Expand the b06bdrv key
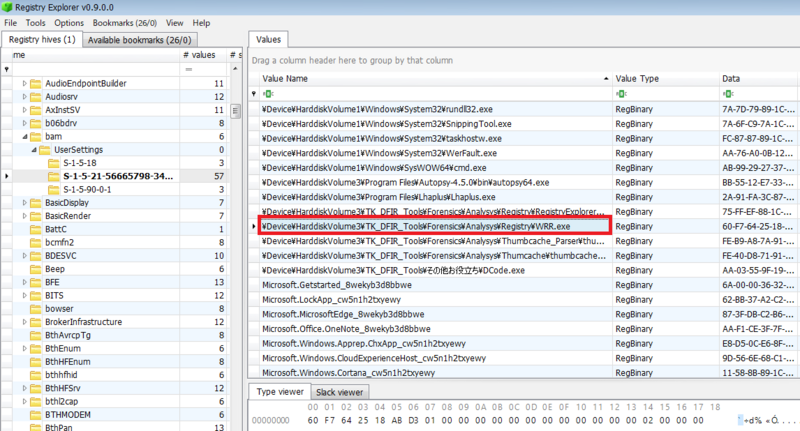 click(x=24, y=123)
